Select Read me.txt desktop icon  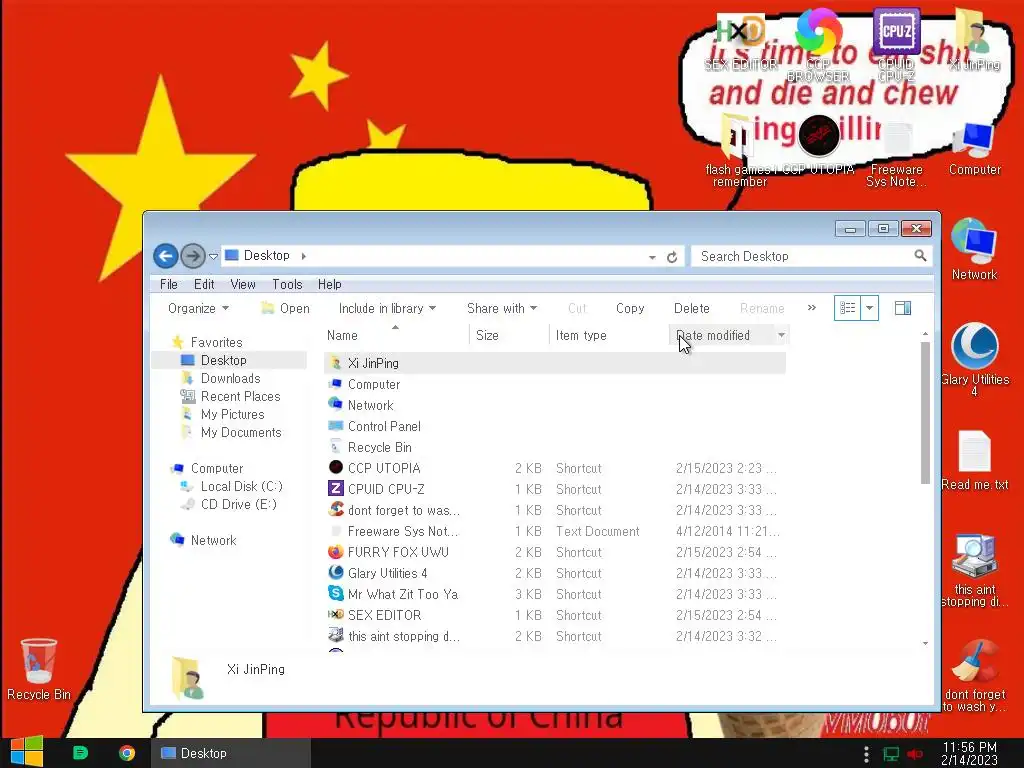pos(974,460)
